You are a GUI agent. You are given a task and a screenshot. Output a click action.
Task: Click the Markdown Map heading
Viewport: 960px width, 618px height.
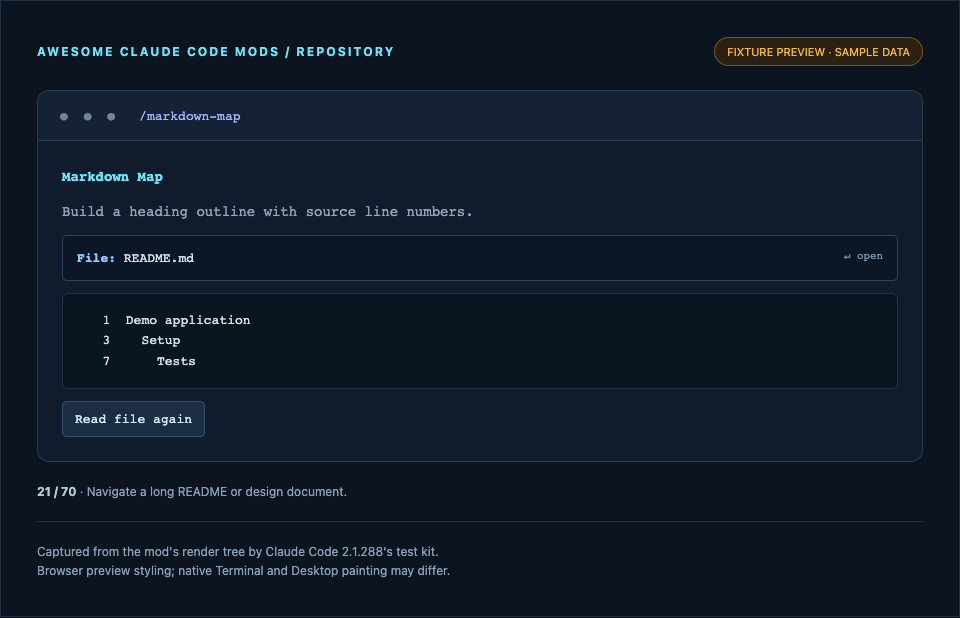tap(112, 177)
